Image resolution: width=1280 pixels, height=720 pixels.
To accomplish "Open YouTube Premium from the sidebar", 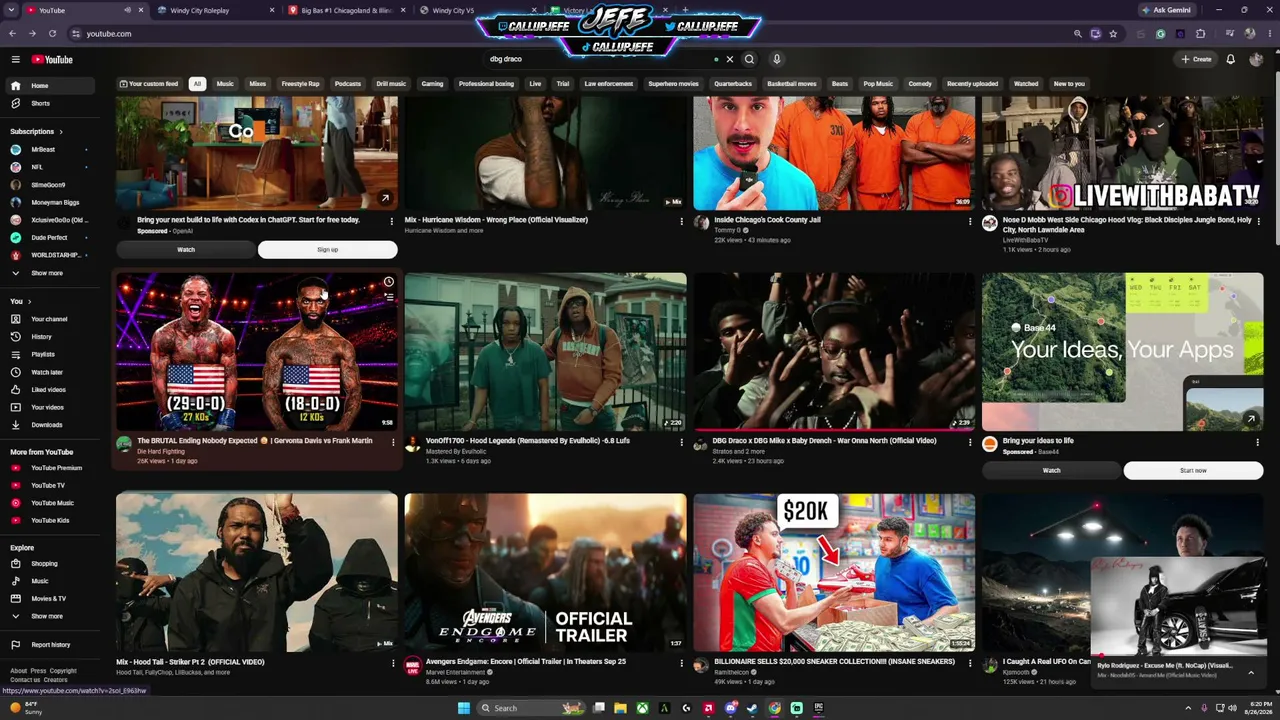I will (52, 468).
